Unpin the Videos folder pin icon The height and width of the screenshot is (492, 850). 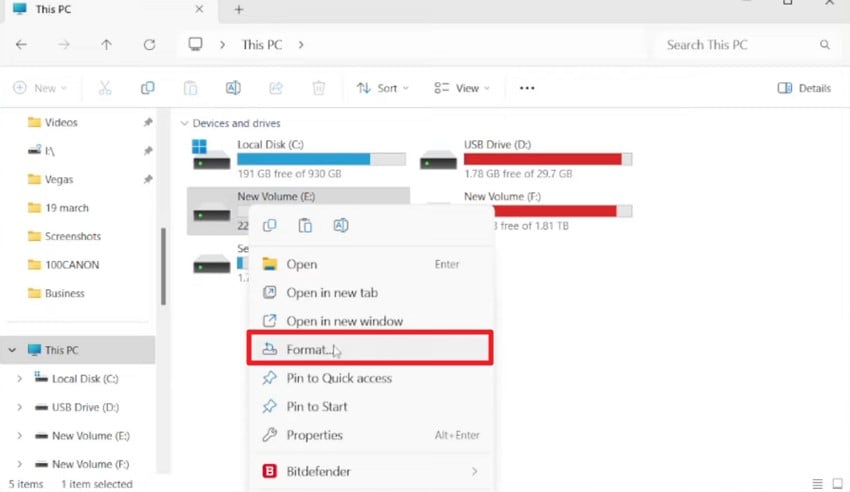click(x=147, y=122)
